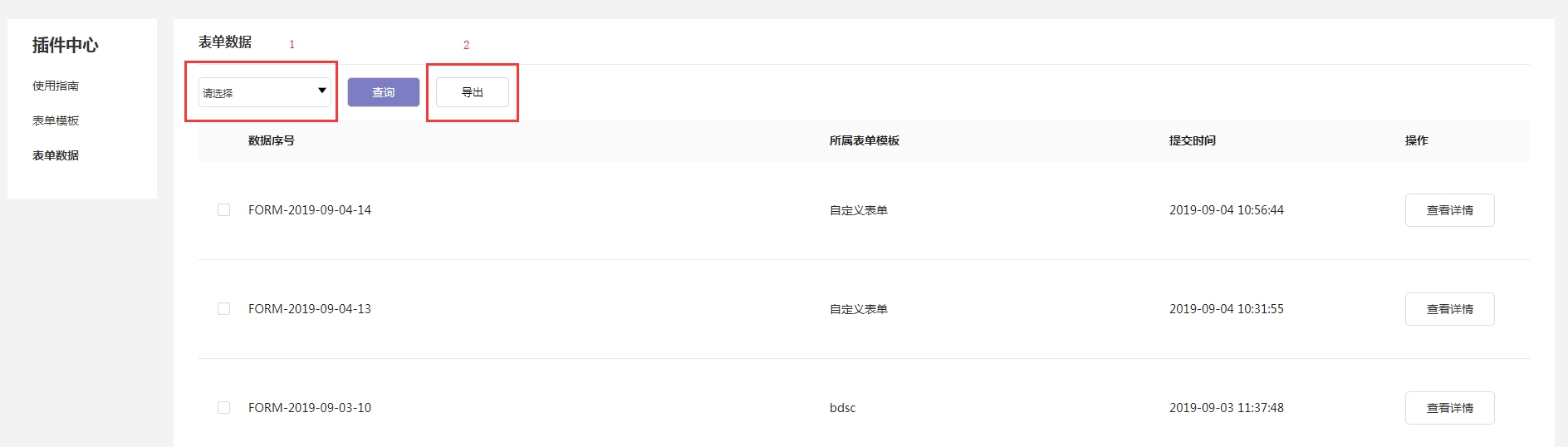Click the 操作 column header
Image resolution: width=1568 pixels, height=447 pixels.
point(1416,140)
